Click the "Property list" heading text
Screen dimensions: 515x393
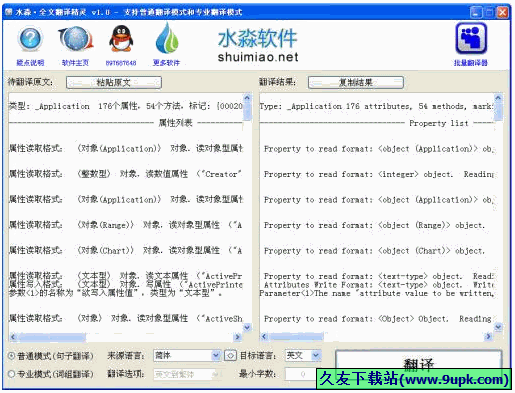click(x=439, y=123)
